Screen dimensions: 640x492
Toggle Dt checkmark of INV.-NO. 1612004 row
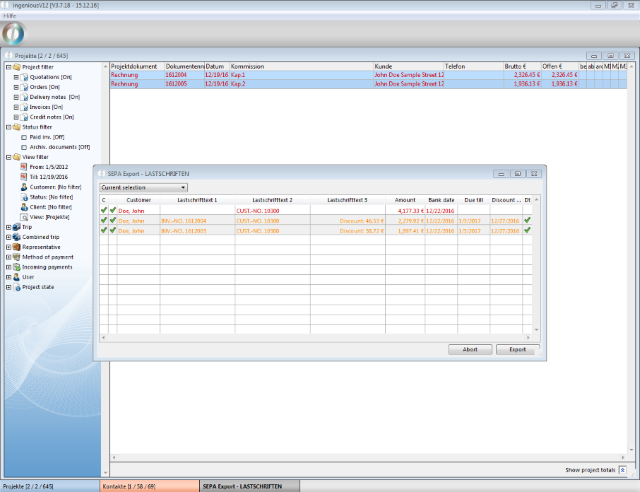[x=527, y=220]
